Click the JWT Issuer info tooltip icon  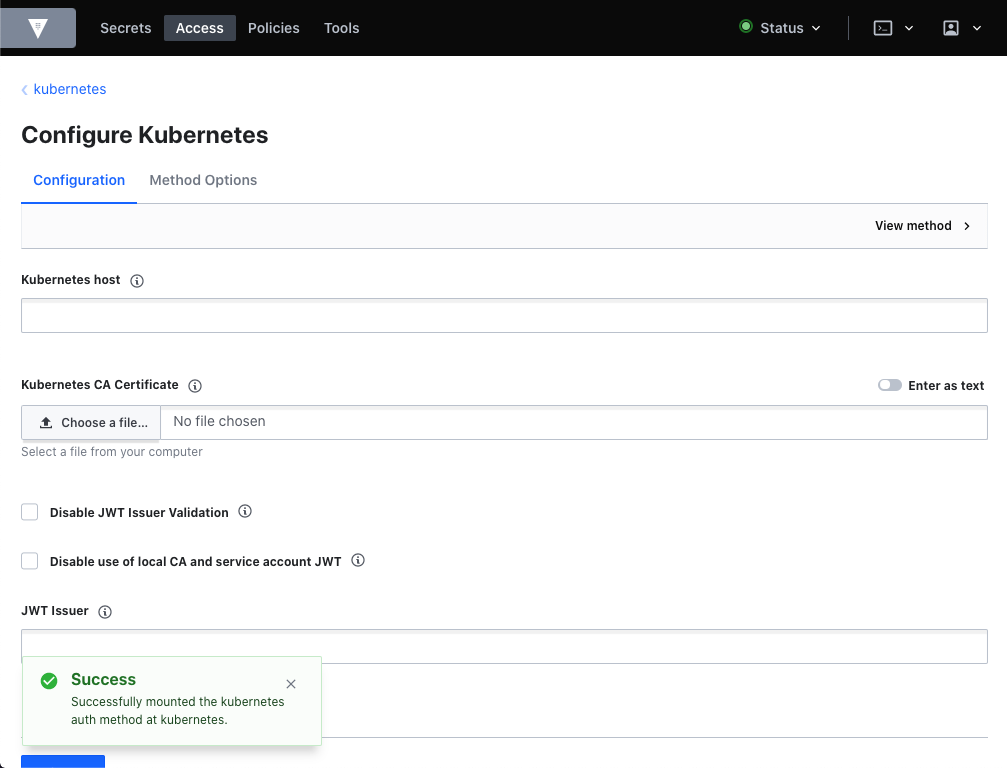pyautogui.click(x=105, y=611)
